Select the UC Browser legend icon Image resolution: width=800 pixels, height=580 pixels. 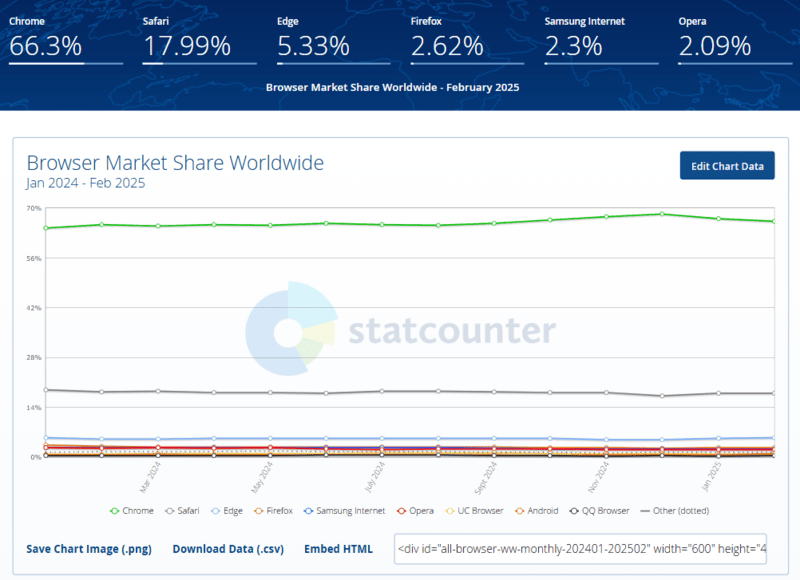pyautogui.click(x=452, y=510)
